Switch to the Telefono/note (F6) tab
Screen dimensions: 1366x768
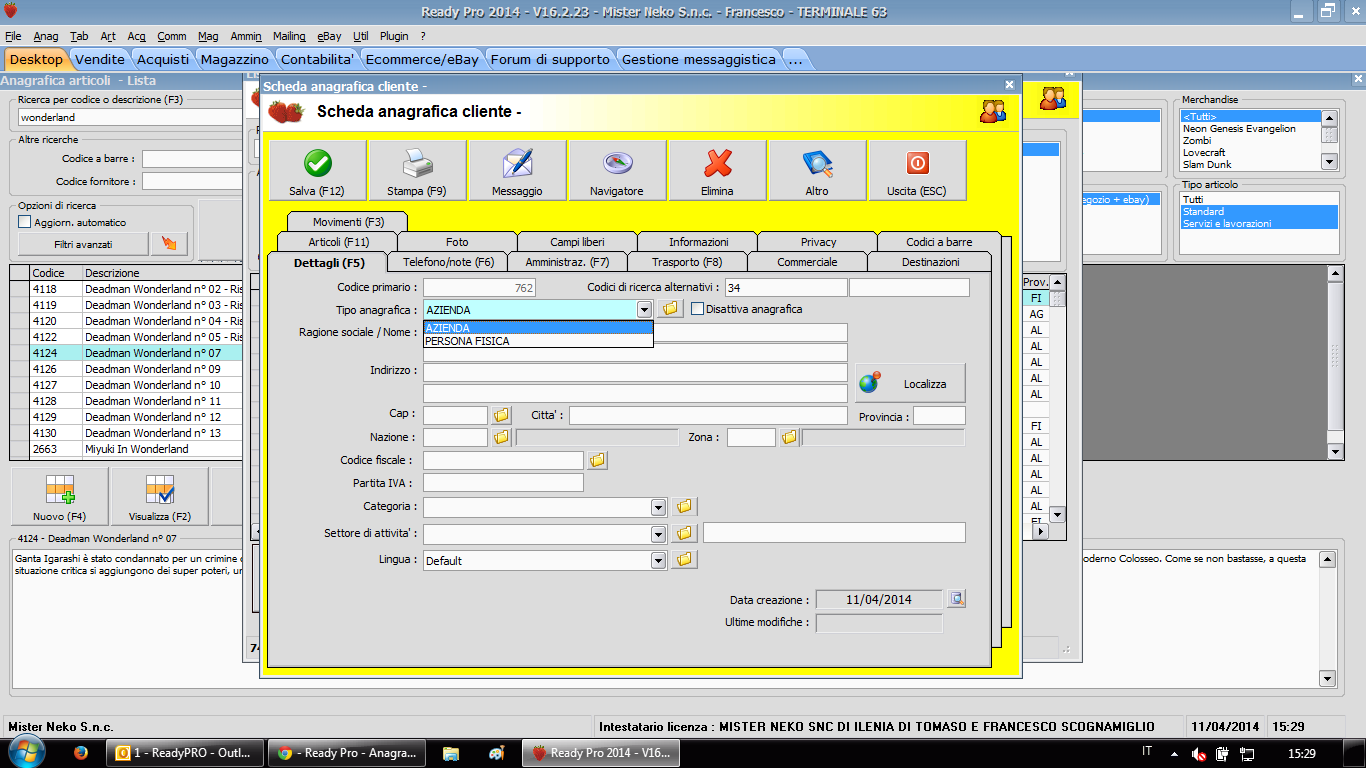click(x=448, y=262)
